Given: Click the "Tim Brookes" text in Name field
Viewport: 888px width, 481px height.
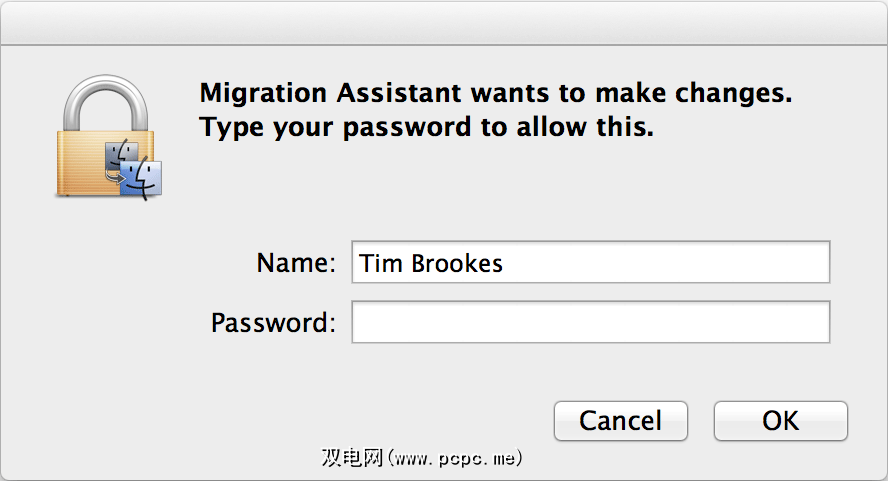Looking at the screenshot, I should coord(431,264).
